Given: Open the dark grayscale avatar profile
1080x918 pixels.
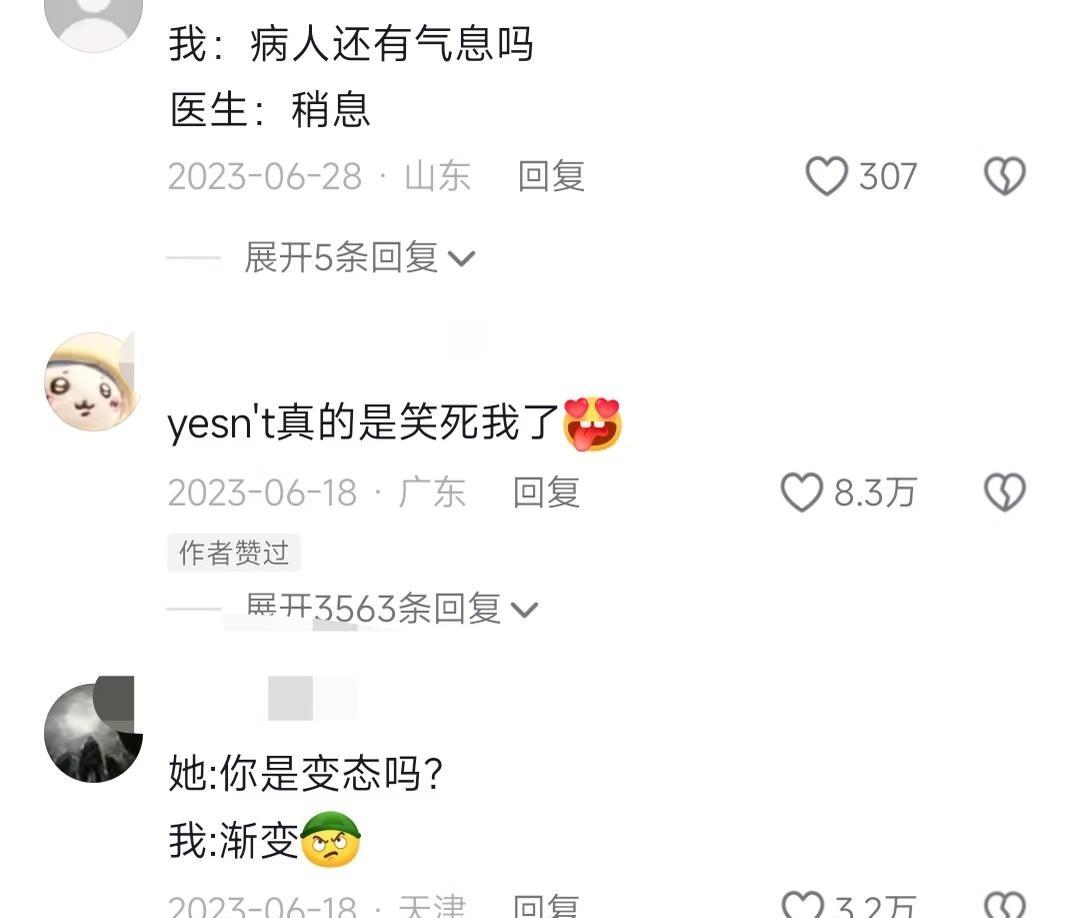Looking at the screenshot, I should (93, 733).
